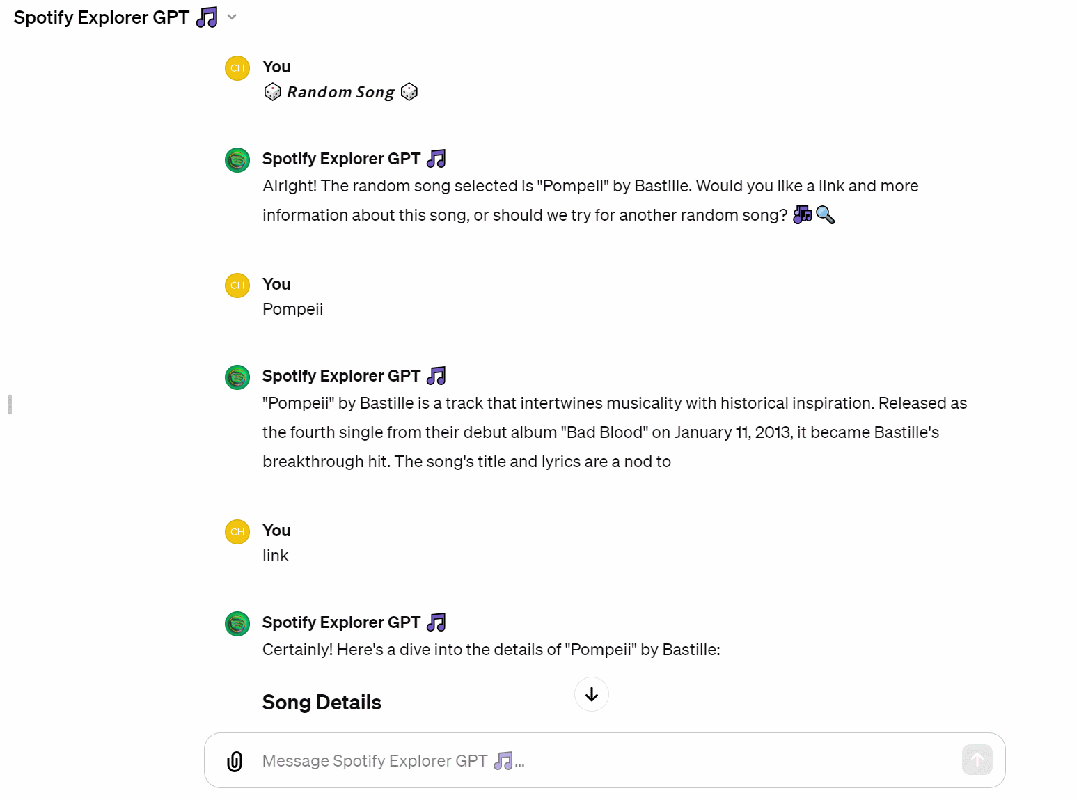Viewport: 1079px width, 800px height.
Task: Click the "You" name above the "link" message
Action: pyautogui.click(x=276, y=530)
